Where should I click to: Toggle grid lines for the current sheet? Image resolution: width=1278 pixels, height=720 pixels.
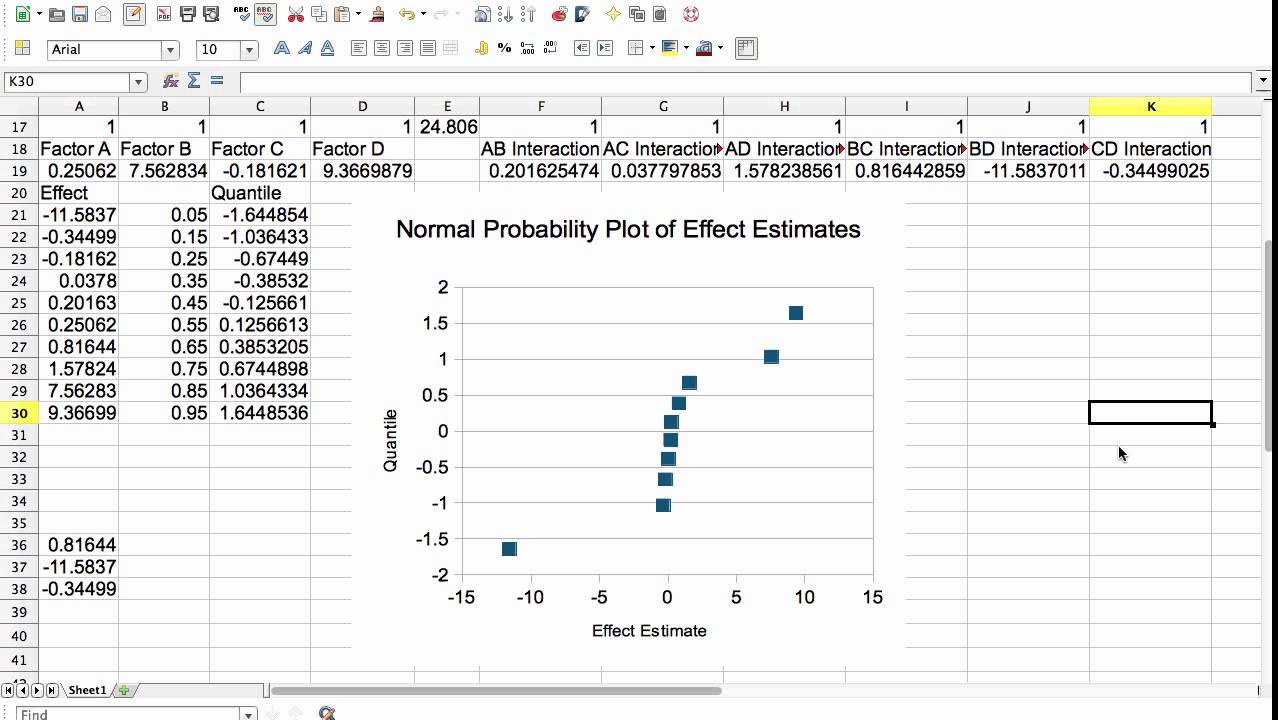click(x=745, y=48)
